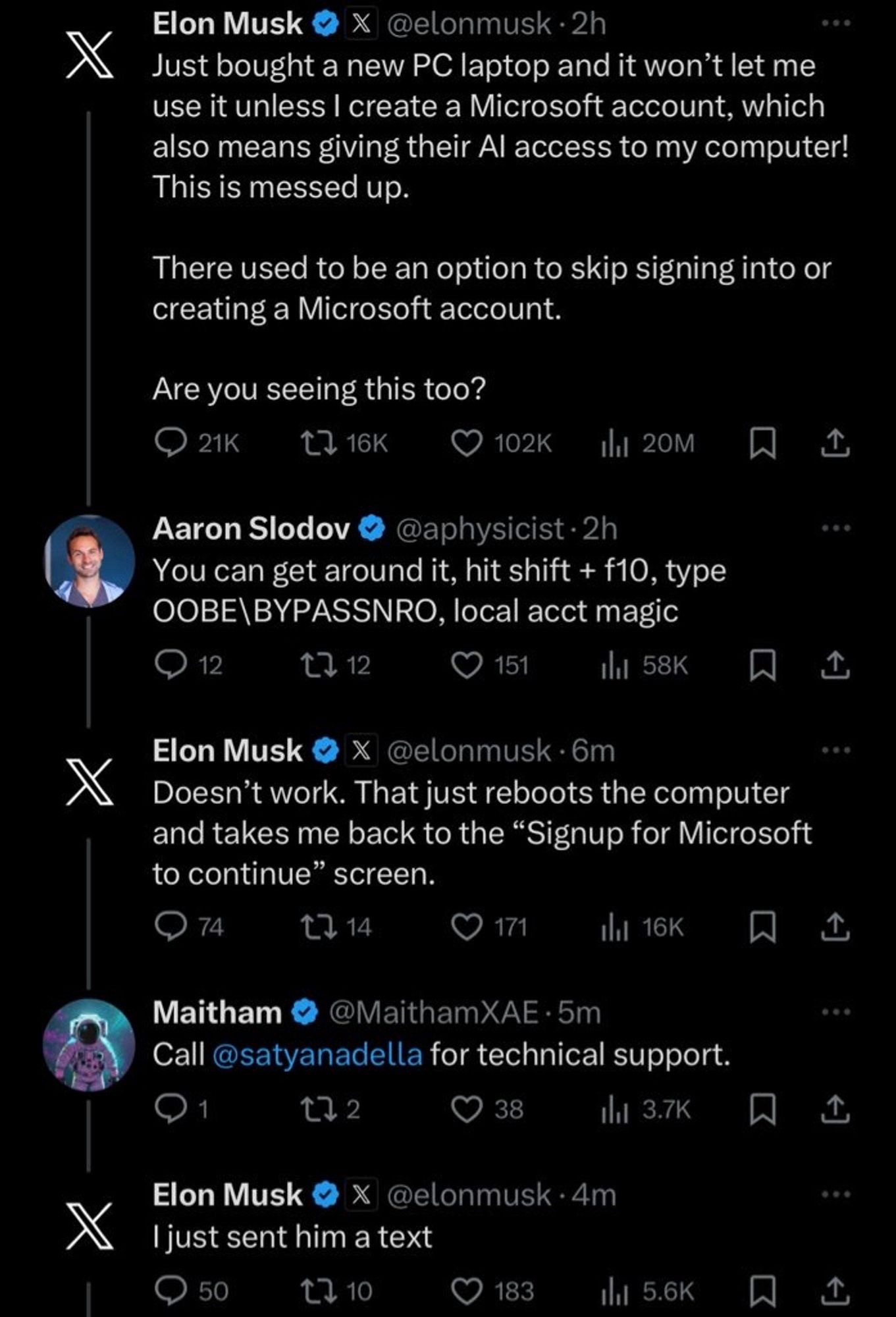The height and width of the screenshot is (1317, 896).
Task: Open Aaron Slodov's profile name
Action: click(x=251, y=529)
